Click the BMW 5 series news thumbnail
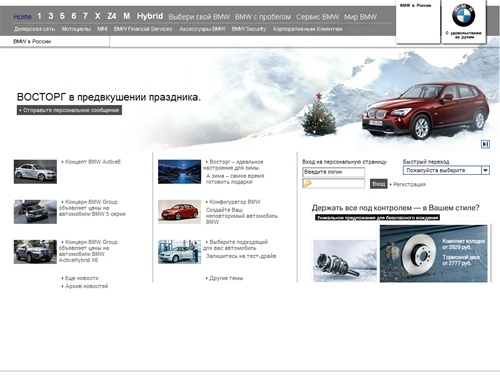The height and width of the screenshot is (375, 500). click(x=35, y=212)
